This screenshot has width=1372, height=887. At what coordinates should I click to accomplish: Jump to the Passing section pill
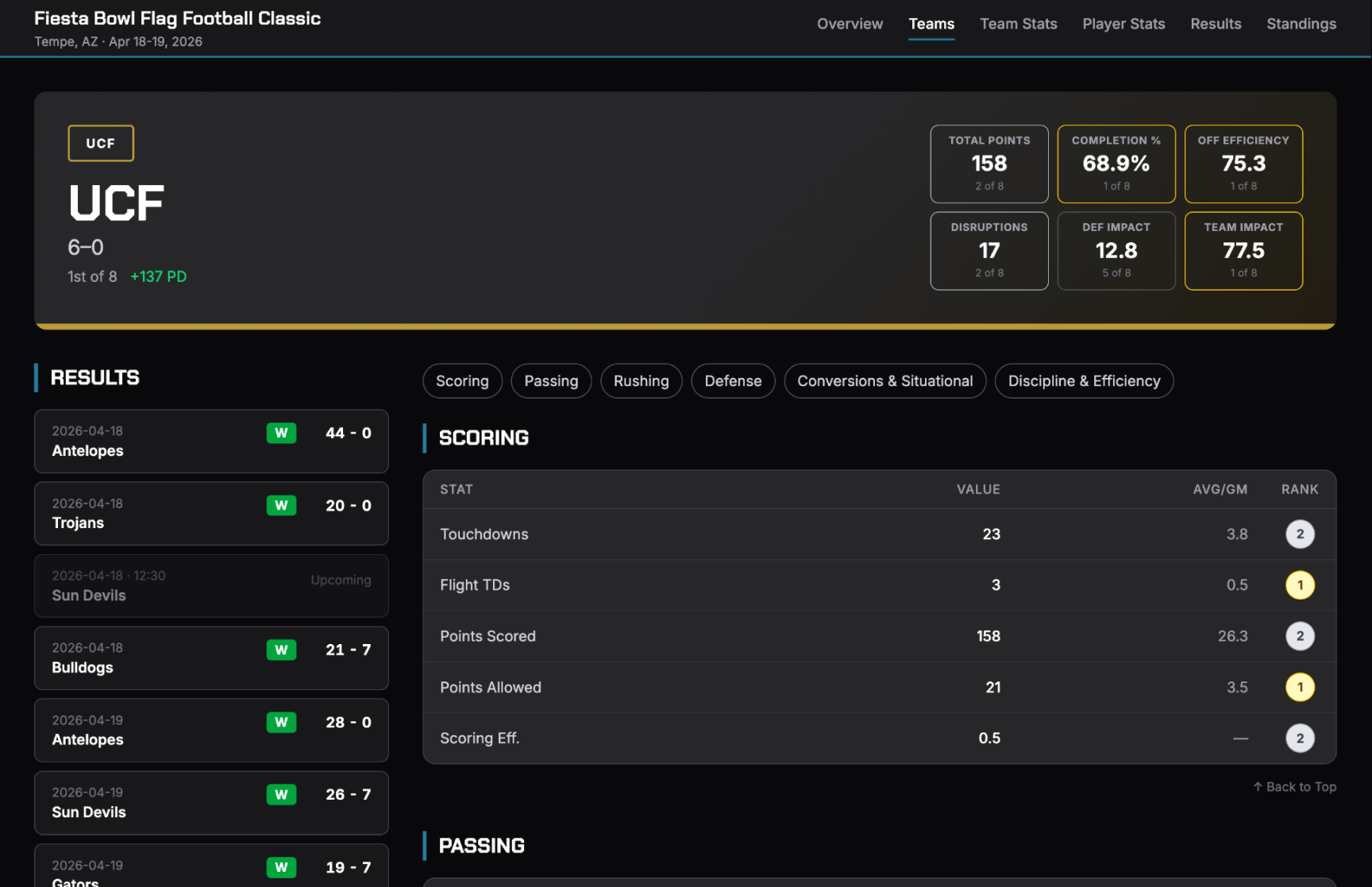(551, 381)
